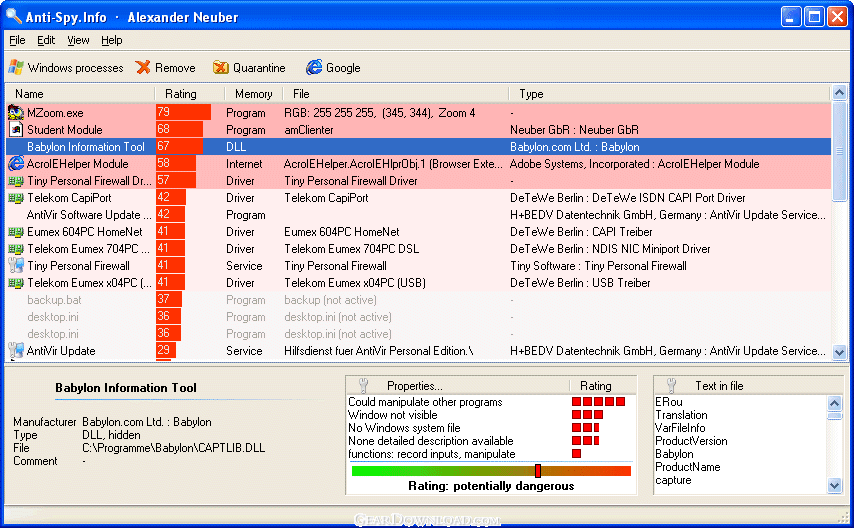
Task: Click the process list scrollbar thumb
Action: pos(839,150)
